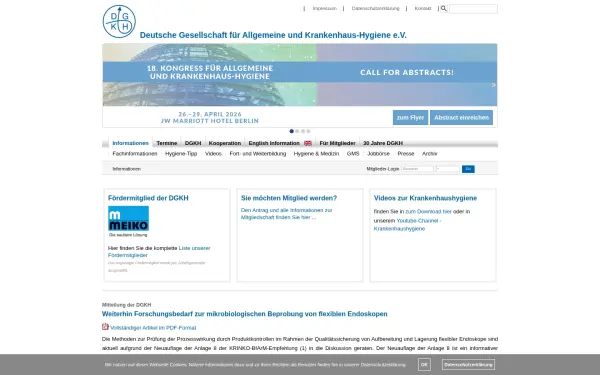Image resolution: width=600 pixels, height=375 pixels.
Task: Open the Mitgliedschaft Antrag info link
Action: (286, 214)
